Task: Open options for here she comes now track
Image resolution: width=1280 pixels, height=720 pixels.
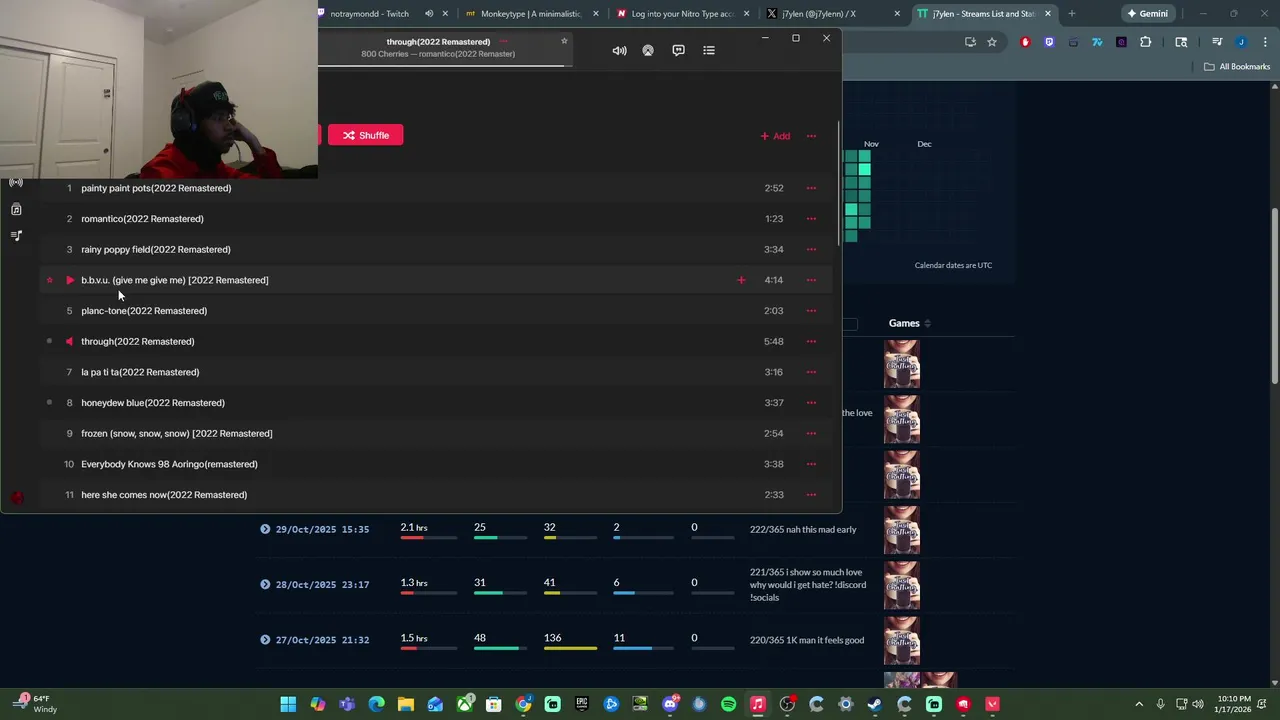Action: pyautogui.click(x=811, y=495)
